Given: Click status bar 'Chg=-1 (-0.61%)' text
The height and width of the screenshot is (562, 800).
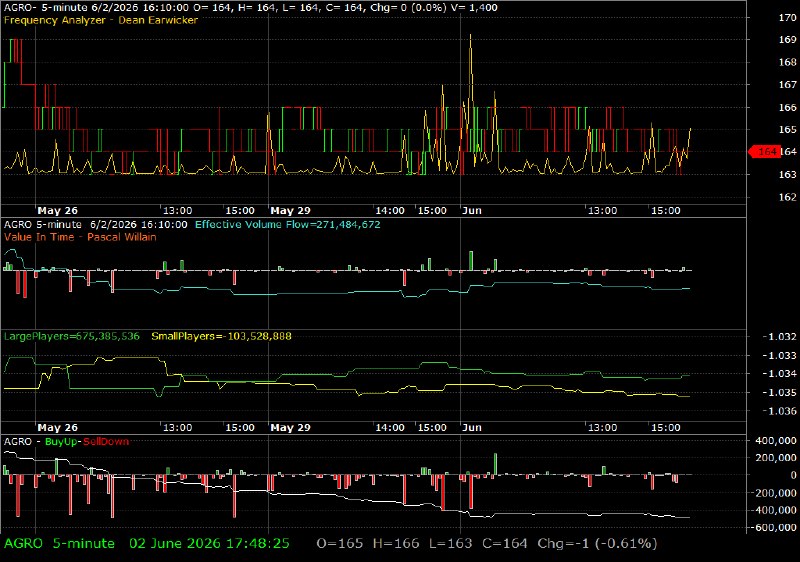Looking at the screenshot, I should (597, 544).
